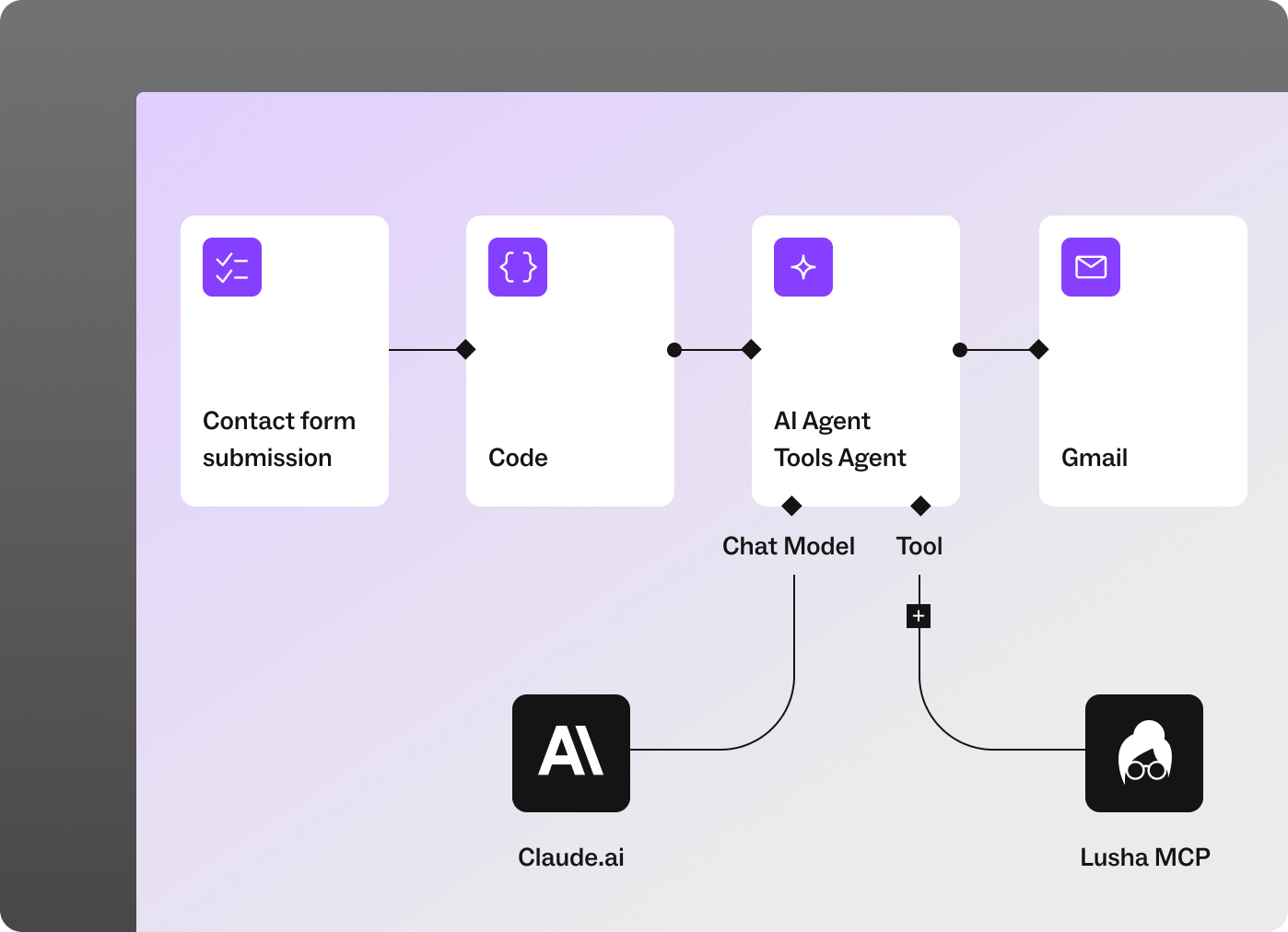Screen dimensions: 1288x932
Task: Select the Tools Agent subtitle text
Action: 840,458
